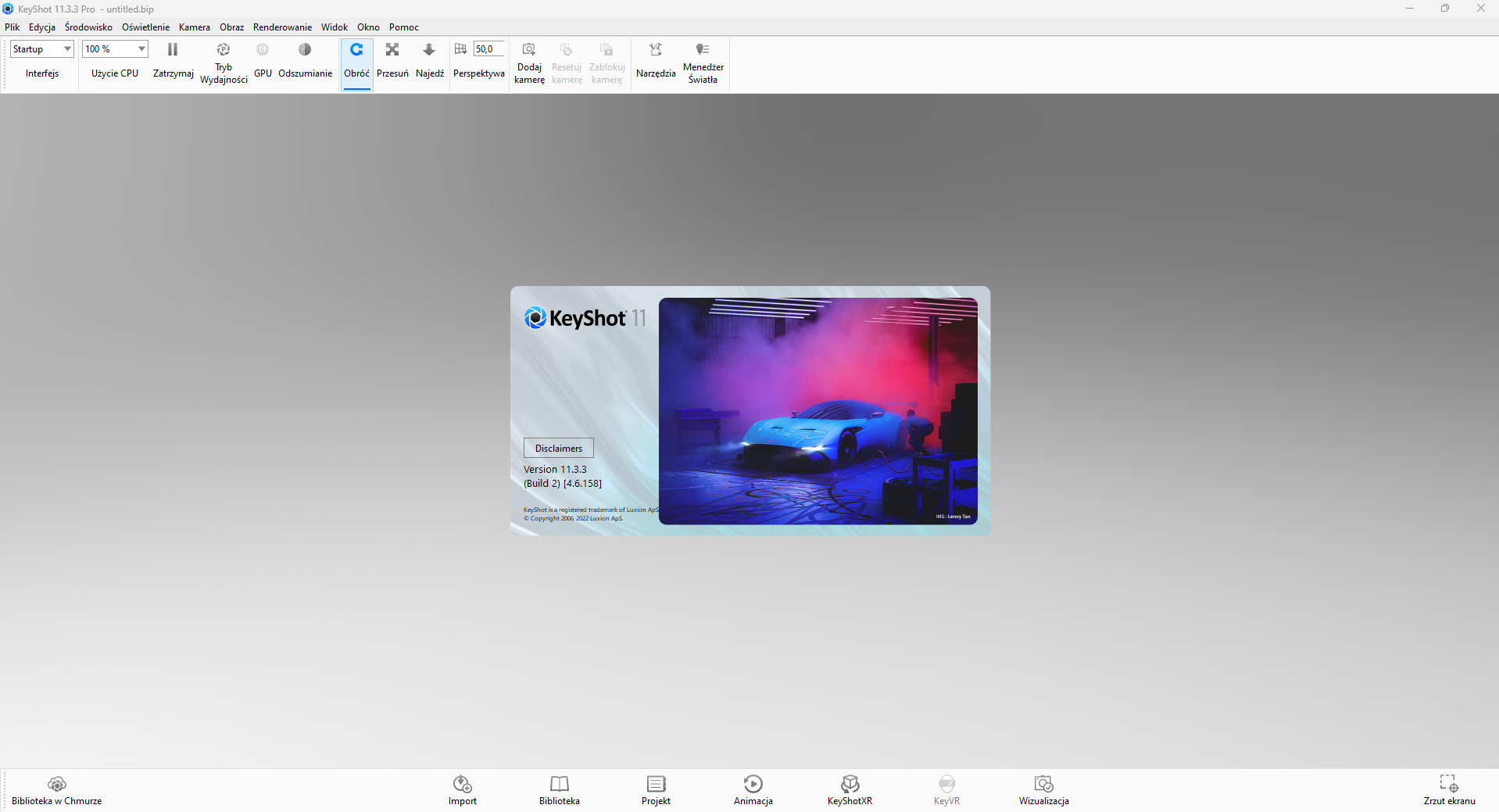Open the Plik menu
Viewport: 1499px width, 812px height.
point(12,27)
